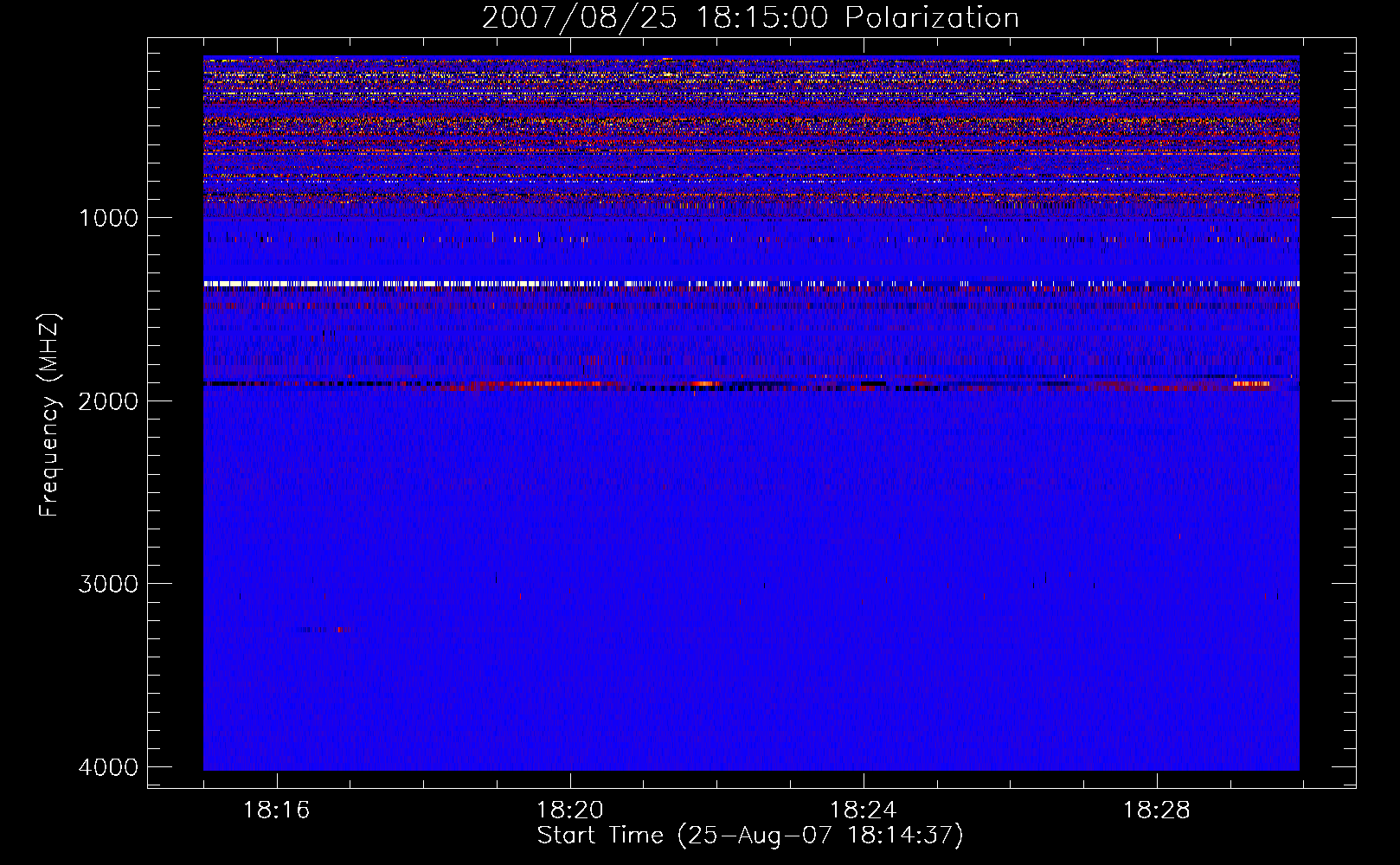
Task: Click the 18:16 time tick label
Action: tap(276, 811)
